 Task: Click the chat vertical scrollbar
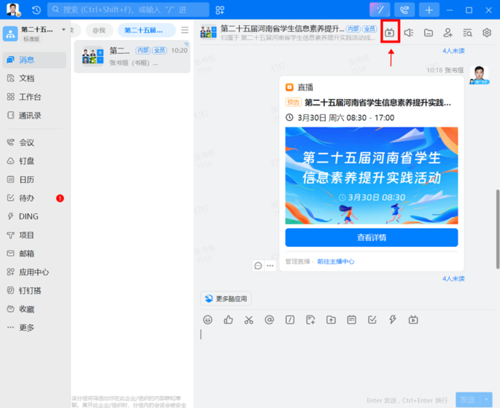tap(498, 229)
